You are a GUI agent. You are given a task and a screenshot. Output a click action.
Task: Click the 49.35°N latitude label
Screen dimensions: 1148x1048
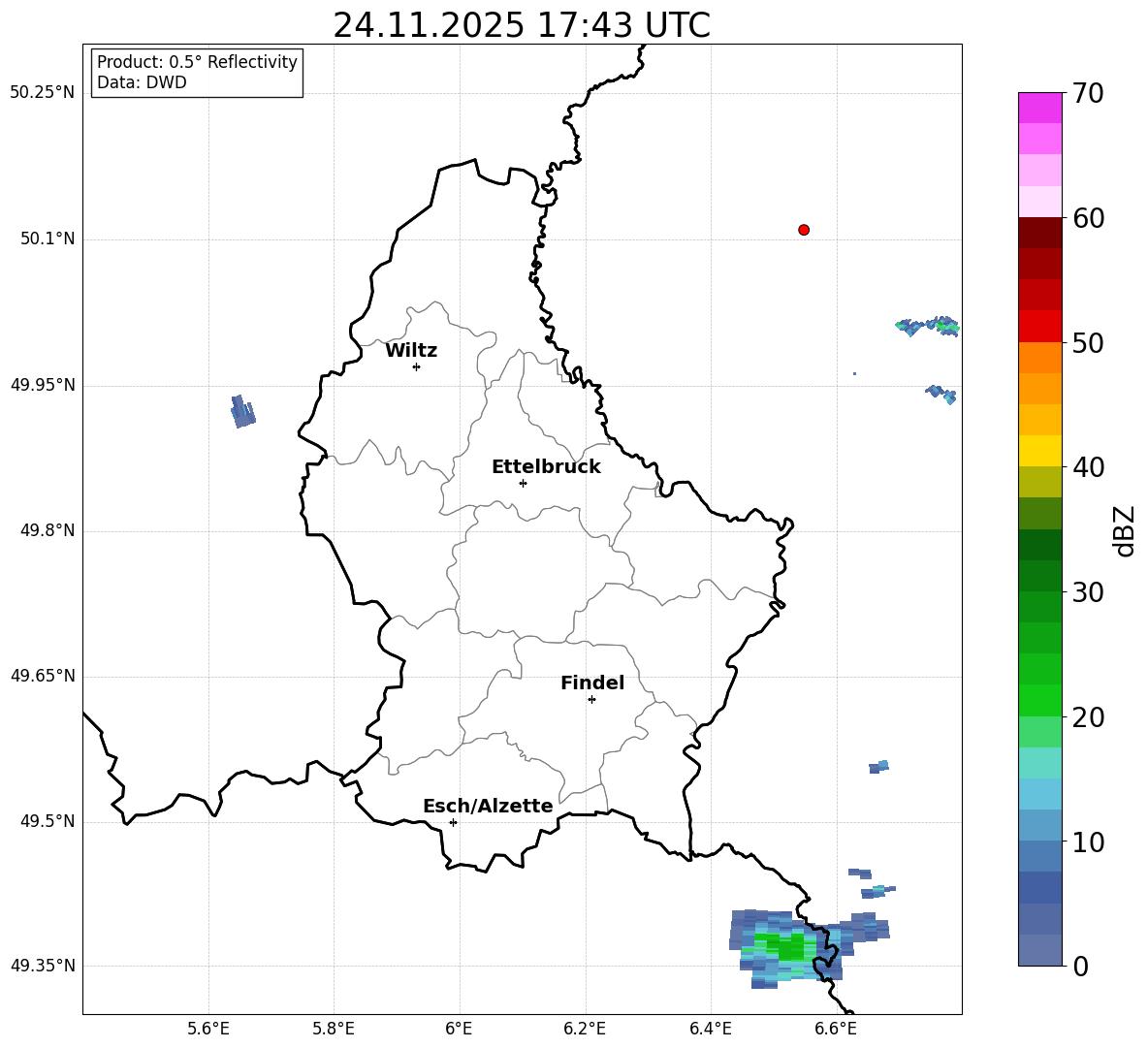point(42,966)
